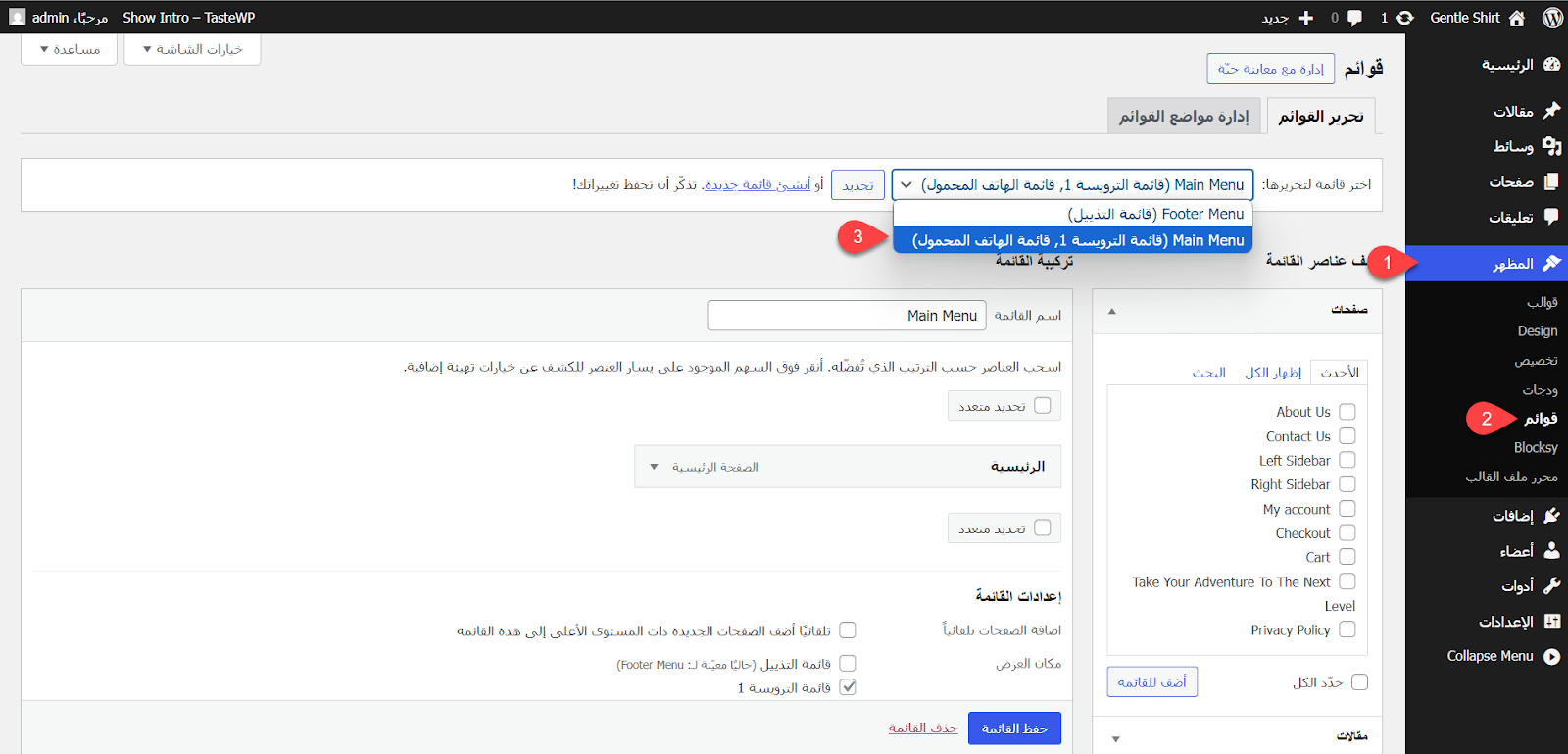Open قوائم submenu item
This screenshot has height=754, width=1568.
pos(1541,419)
